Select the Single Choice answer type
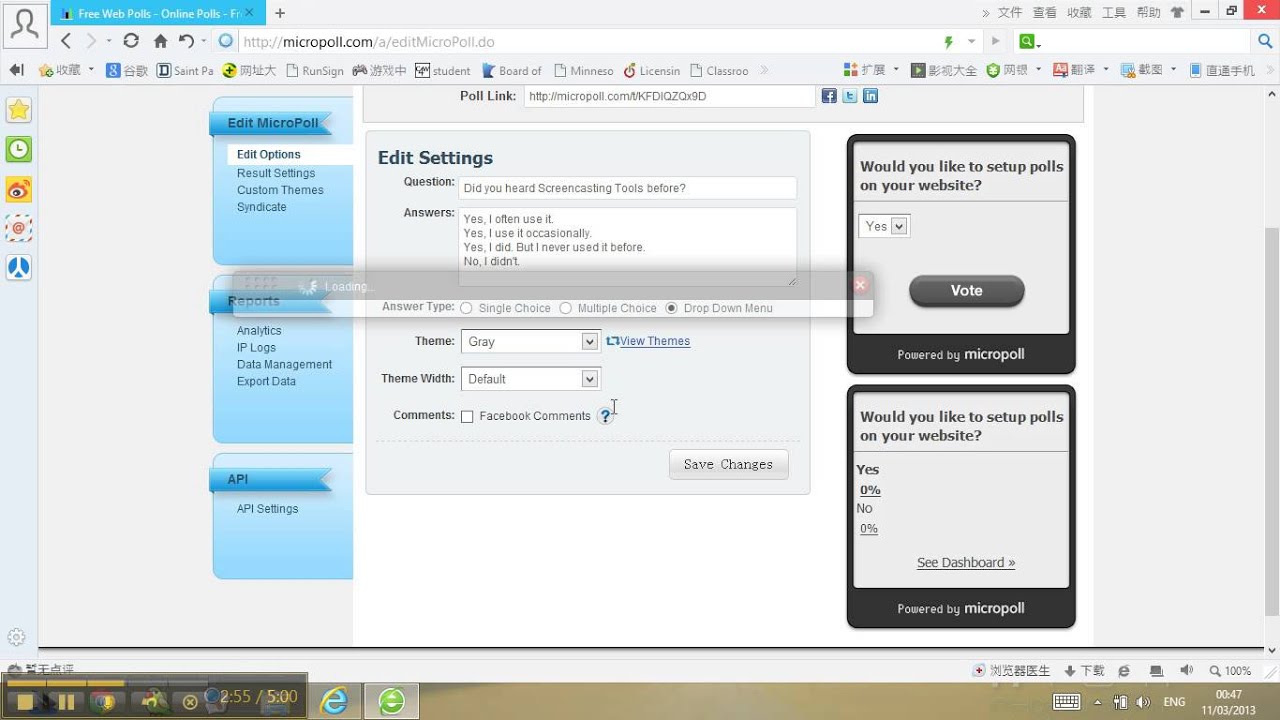The width and height of the screenshot is (1280, 720). point(466,308)
